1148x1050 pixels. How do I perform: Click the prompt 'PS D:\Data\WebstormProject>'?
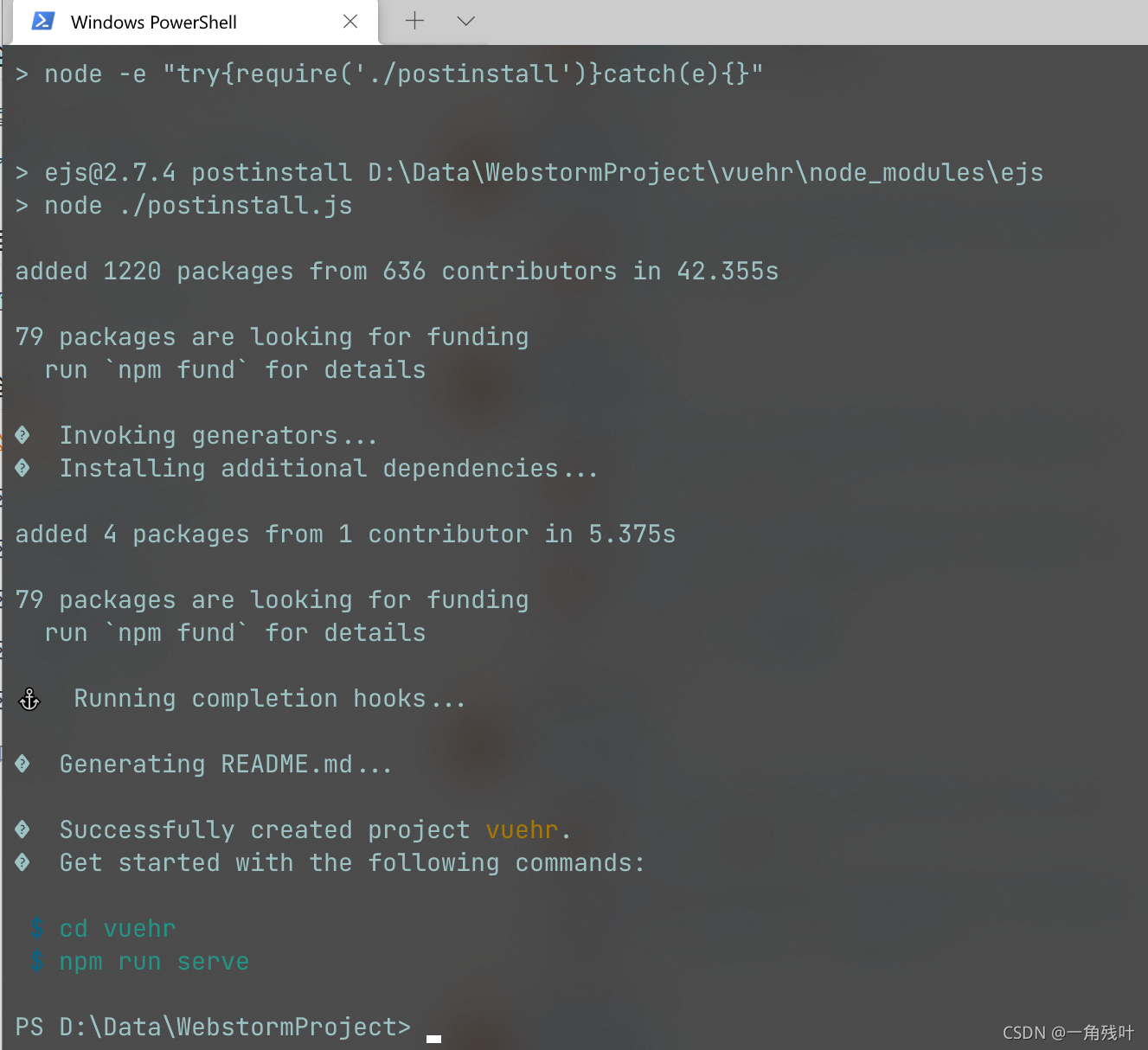213,1028
